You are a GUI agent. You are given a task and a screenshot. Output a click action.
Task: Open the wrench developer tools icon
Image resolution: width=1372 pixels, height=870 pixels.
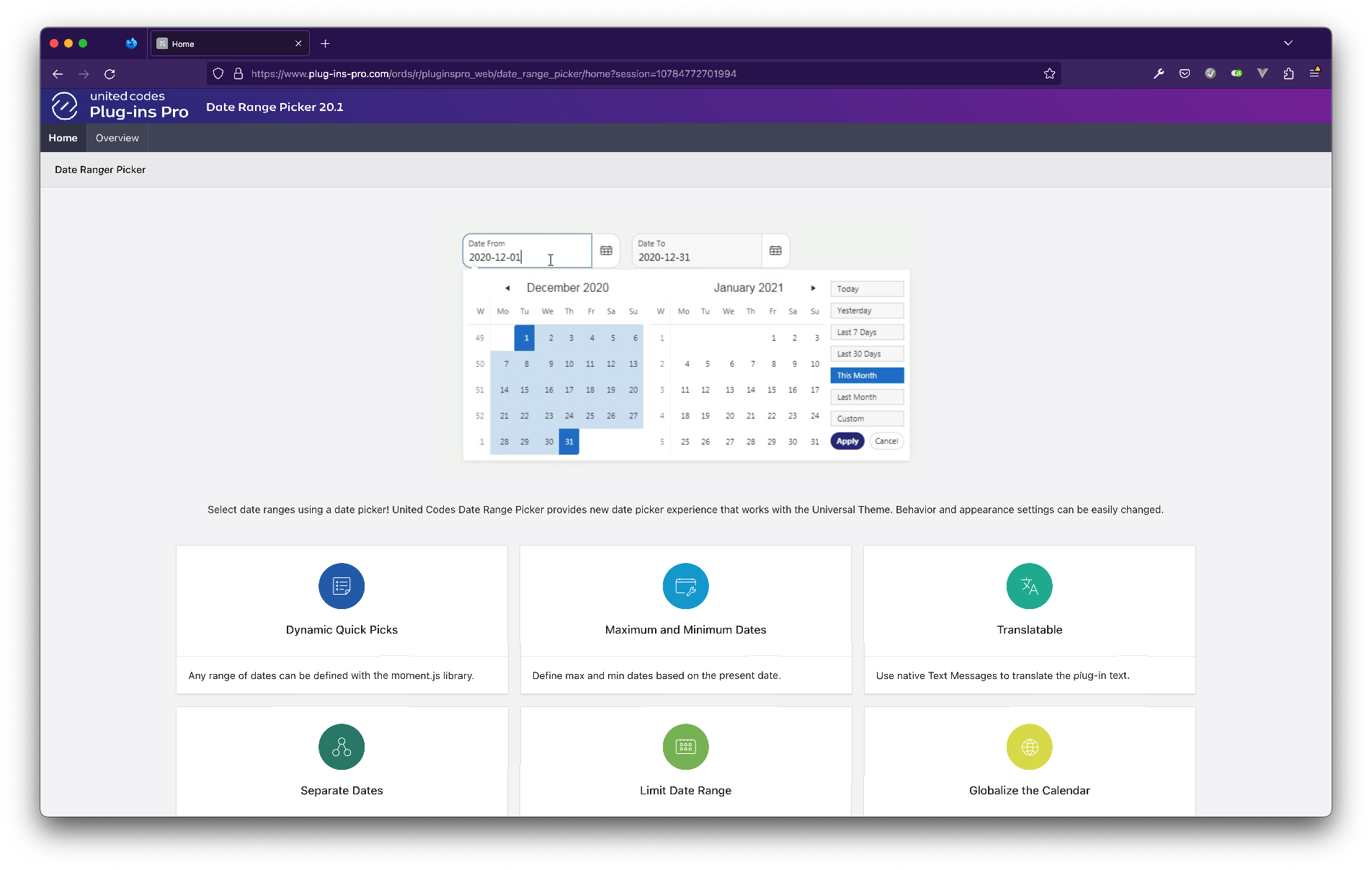click(1159, 74)
